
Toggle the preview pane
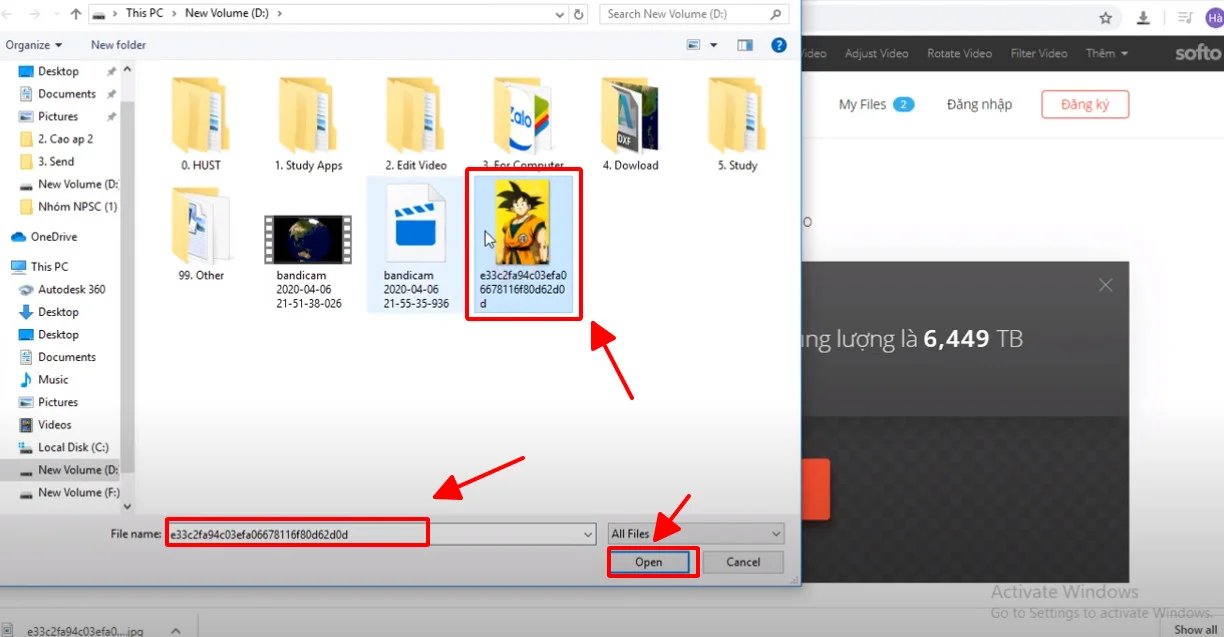(x=745, y=45)
